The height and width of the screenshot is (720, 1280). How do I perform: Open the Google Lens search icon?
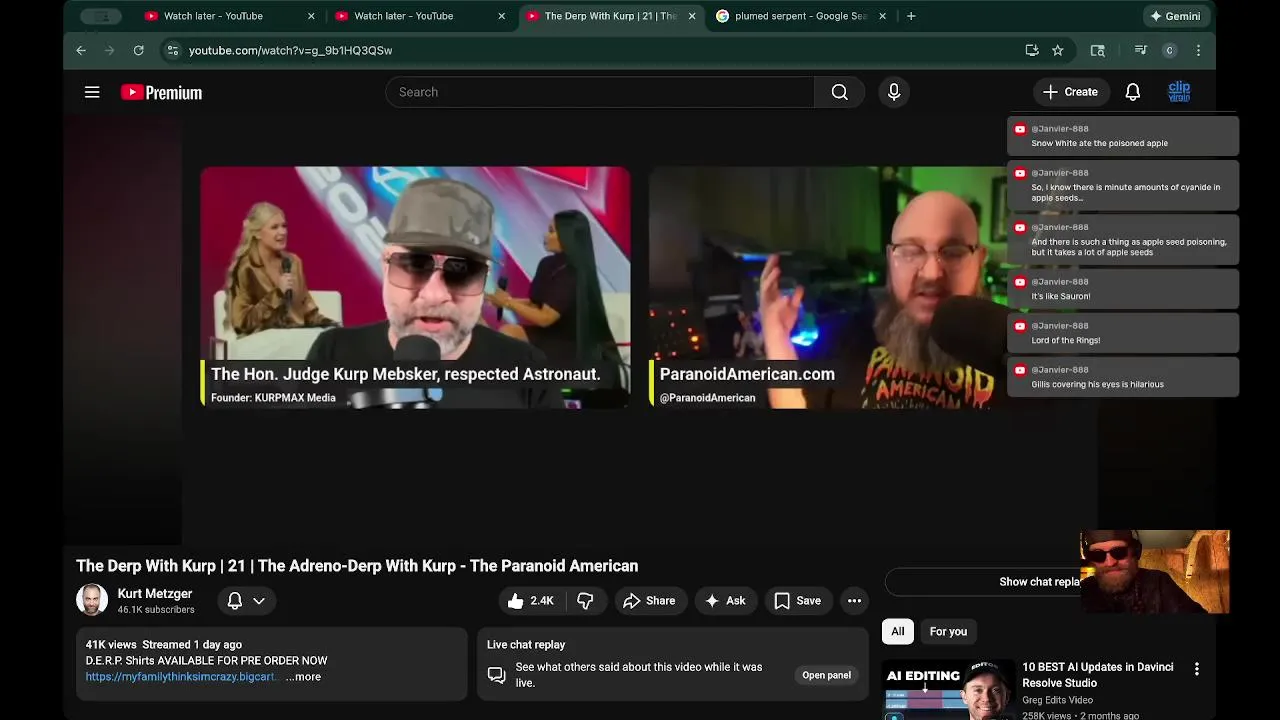(x=1097, y=50)
